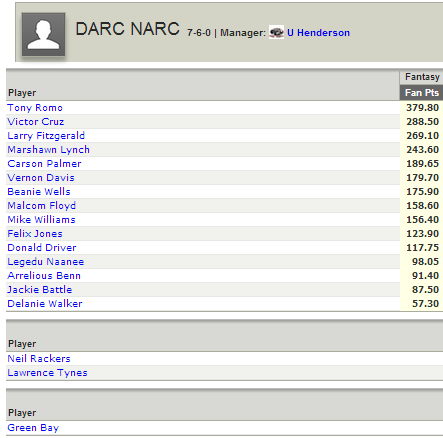This screenshot has width=443, height=438.
Task: Open the Felix Jones player link
Action: coord(35,234)
